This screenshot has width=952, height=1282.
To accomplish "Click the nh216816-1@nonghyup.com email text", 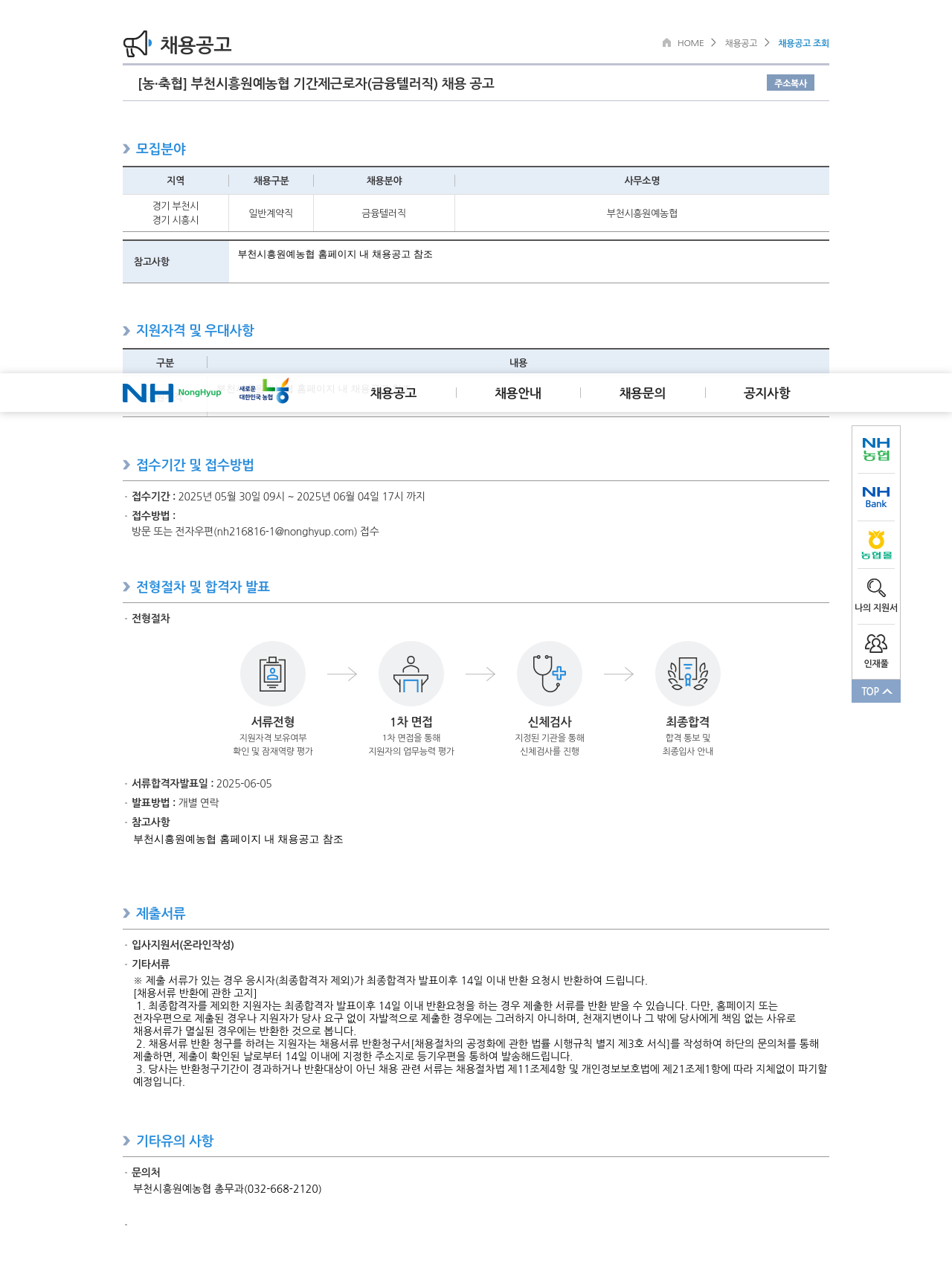I will coord(286,532).
